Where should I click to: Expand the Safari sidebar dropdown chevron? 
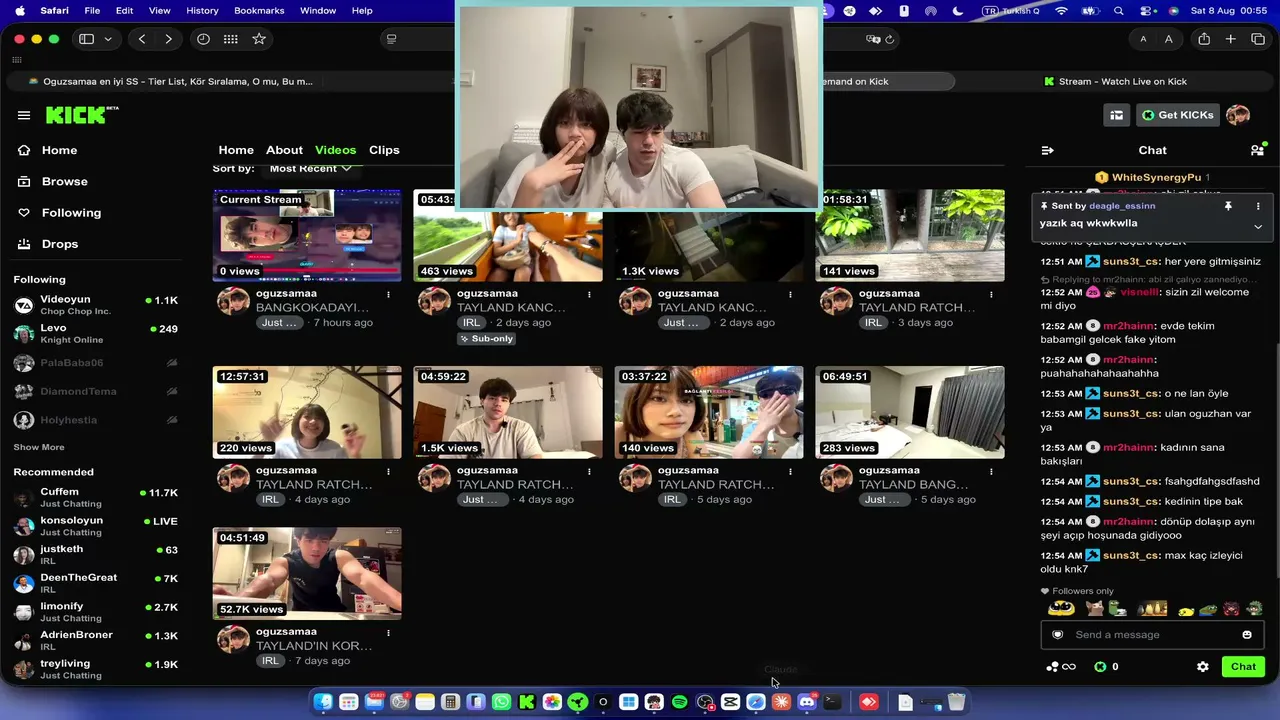(108, 39)
